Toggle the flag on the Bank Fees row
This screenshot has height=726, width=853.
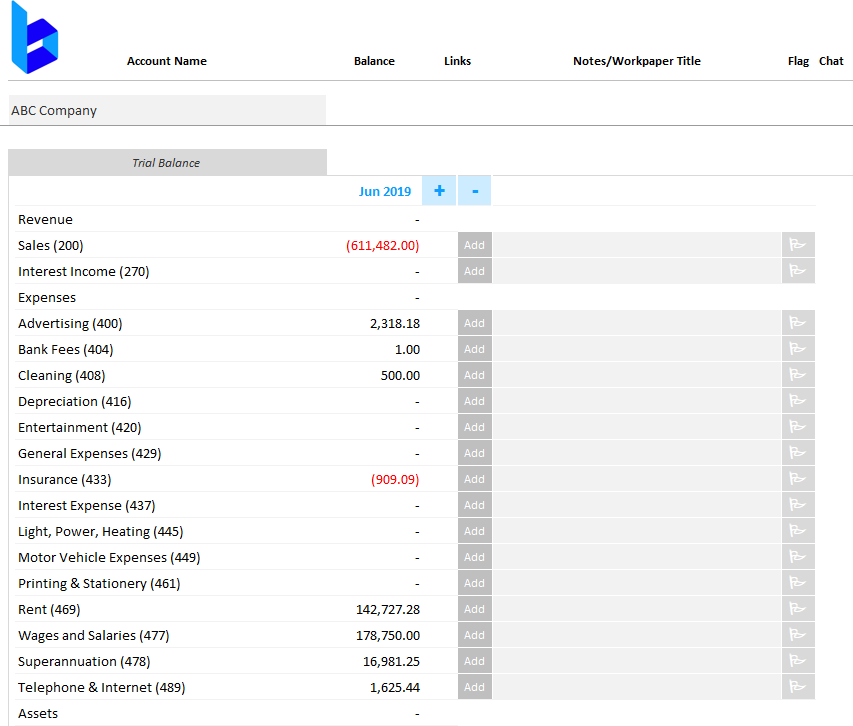[797, 348]
